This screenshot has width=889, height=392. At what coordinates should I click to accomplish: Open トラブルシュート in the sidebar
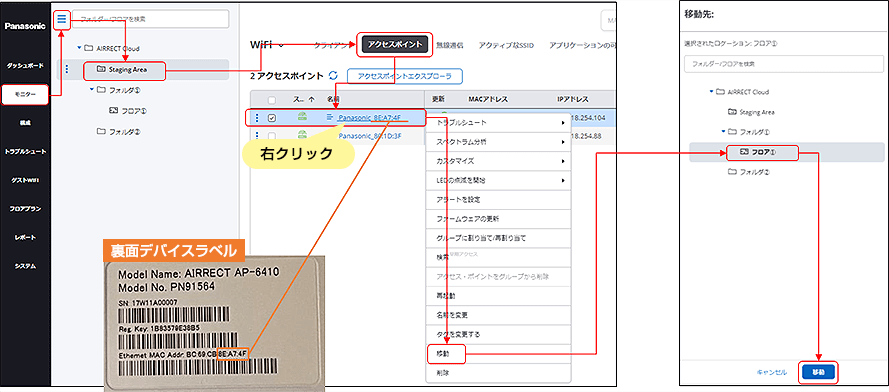25,152
